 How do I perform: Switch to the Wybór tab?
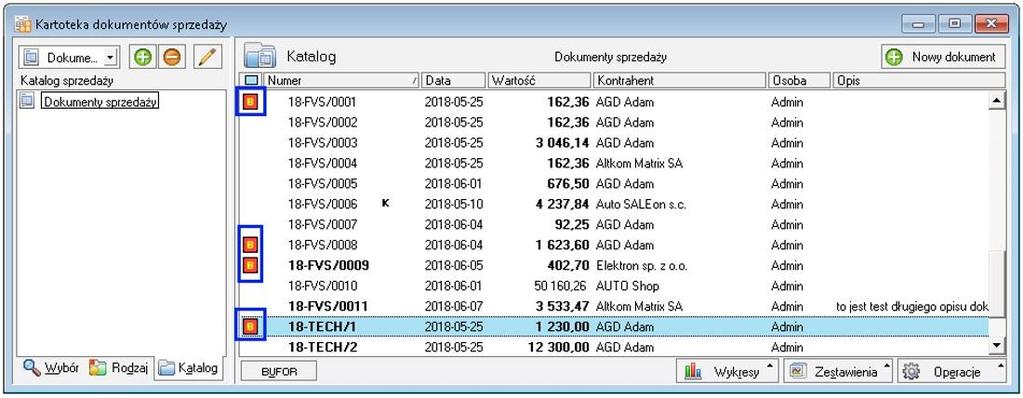point(51,368)
